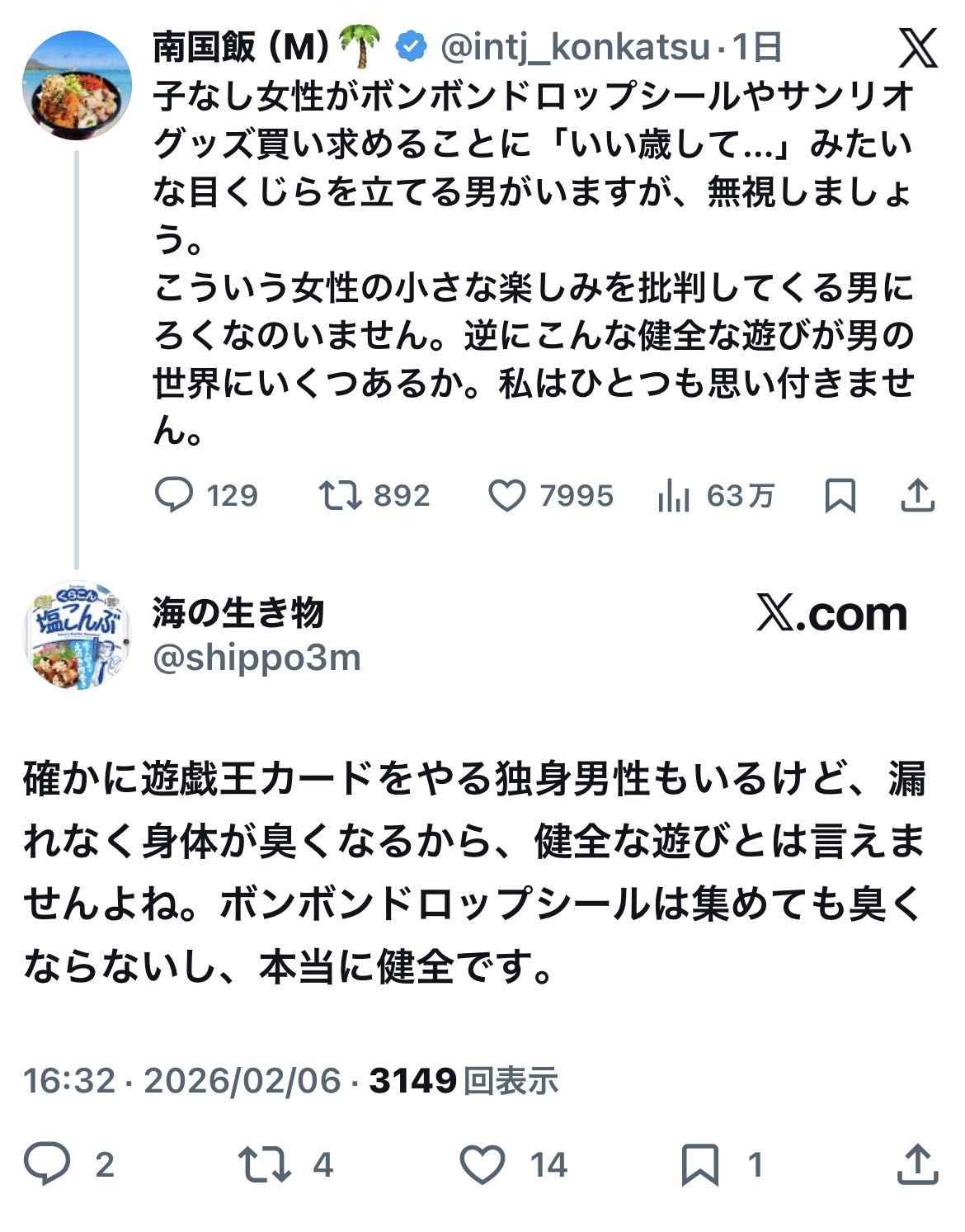Click the X.com logo text
The image size is (965, 1232).
point(831,615)
